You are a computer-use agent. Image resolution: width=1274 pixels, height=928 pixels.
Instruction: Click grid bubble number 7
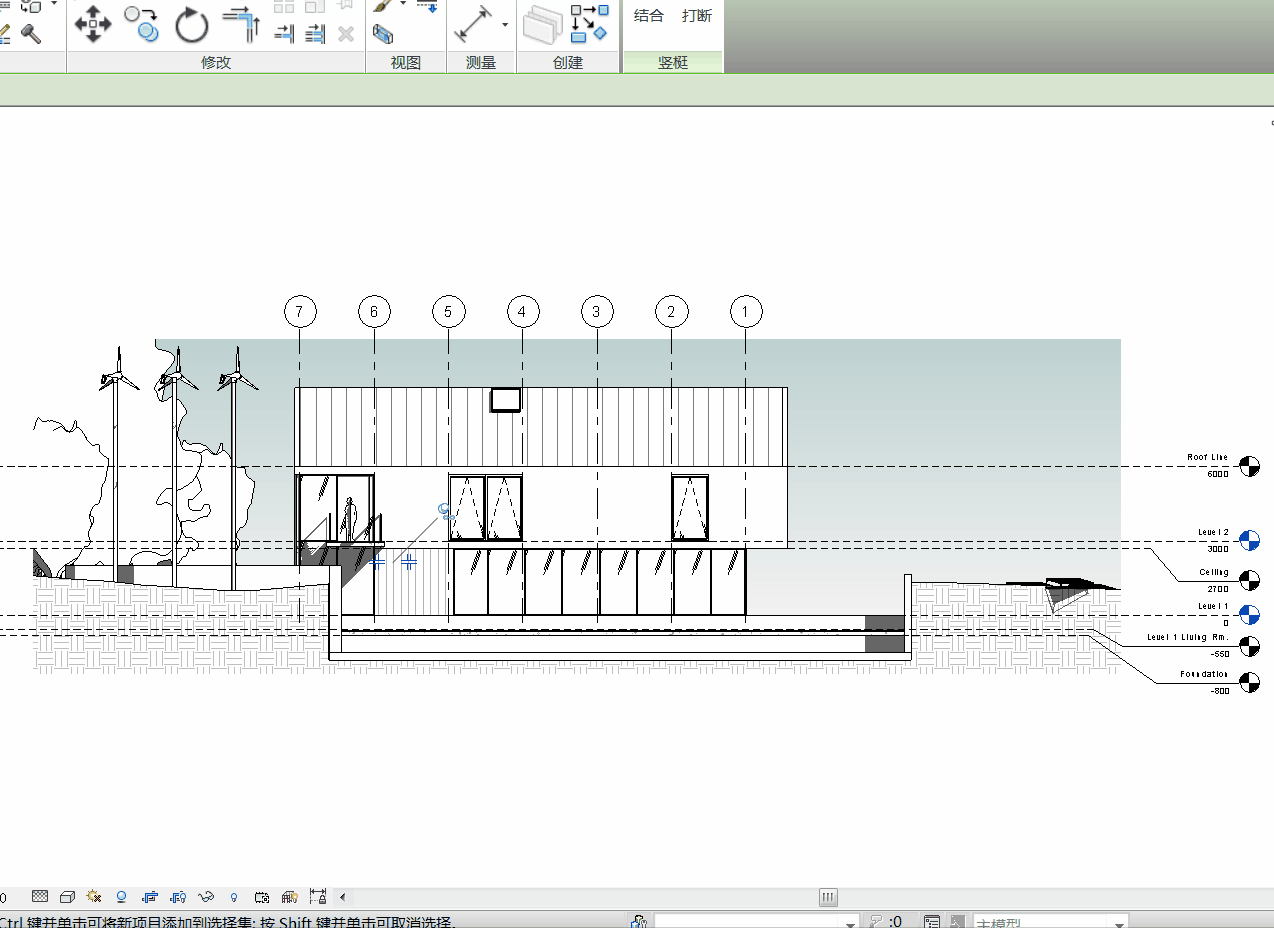point(299,312)
